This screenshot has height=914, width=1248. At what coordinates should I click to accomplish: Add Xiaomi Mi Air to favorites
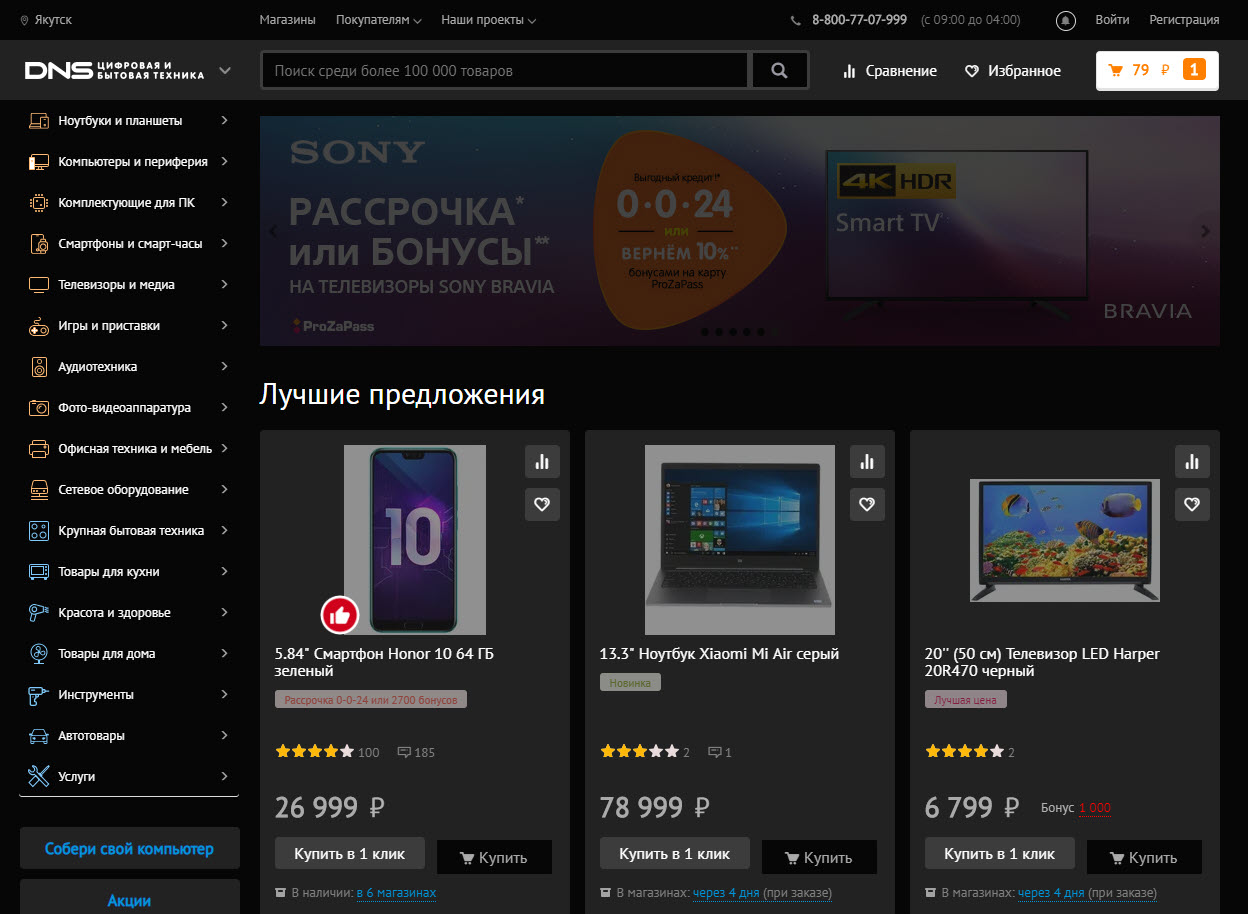tap(867, 505)
